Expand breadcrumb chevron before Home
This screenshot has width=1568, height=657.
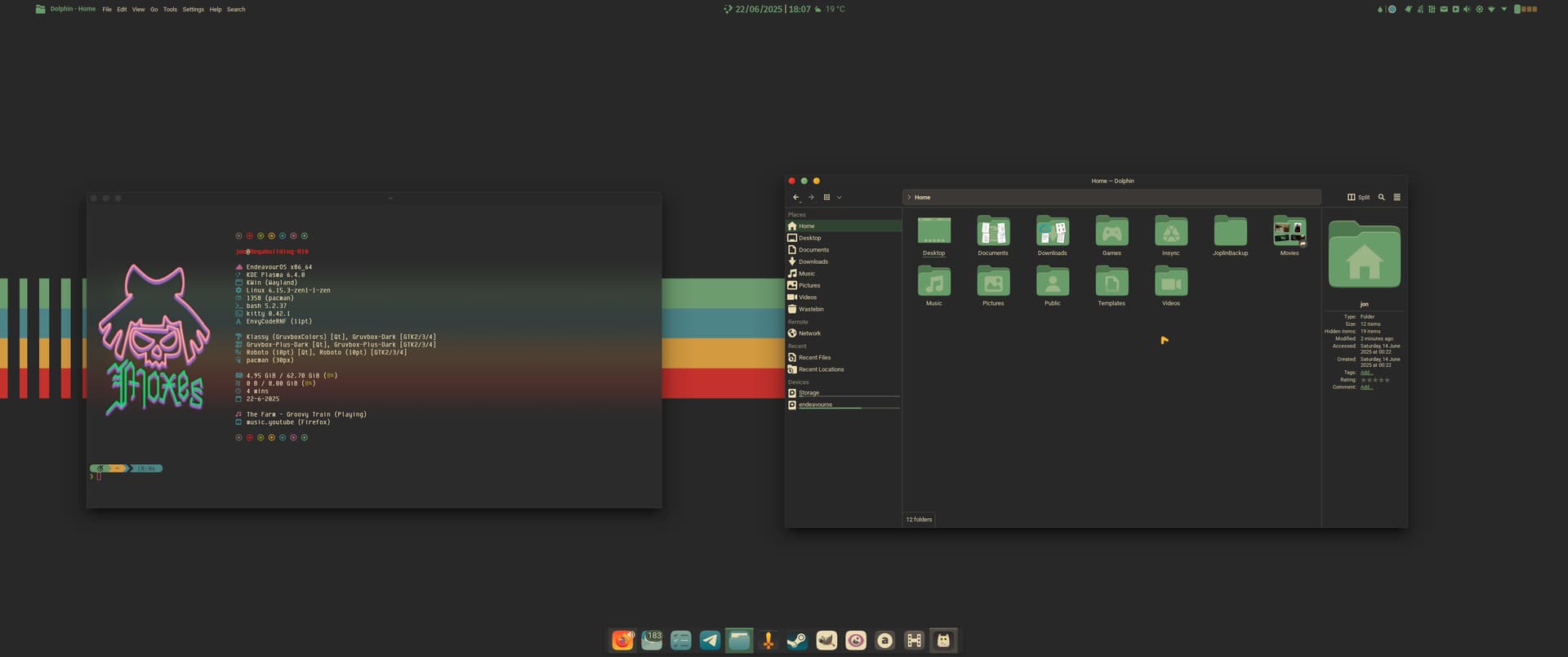tap(909, 197)
